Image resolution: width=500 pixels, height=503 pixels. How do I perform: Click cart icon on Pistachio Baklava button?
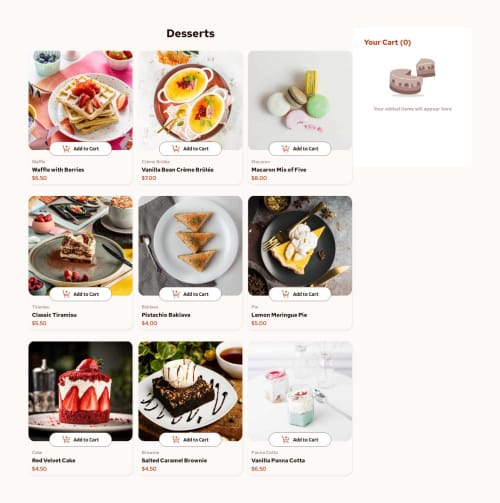(x=176, y=294)
